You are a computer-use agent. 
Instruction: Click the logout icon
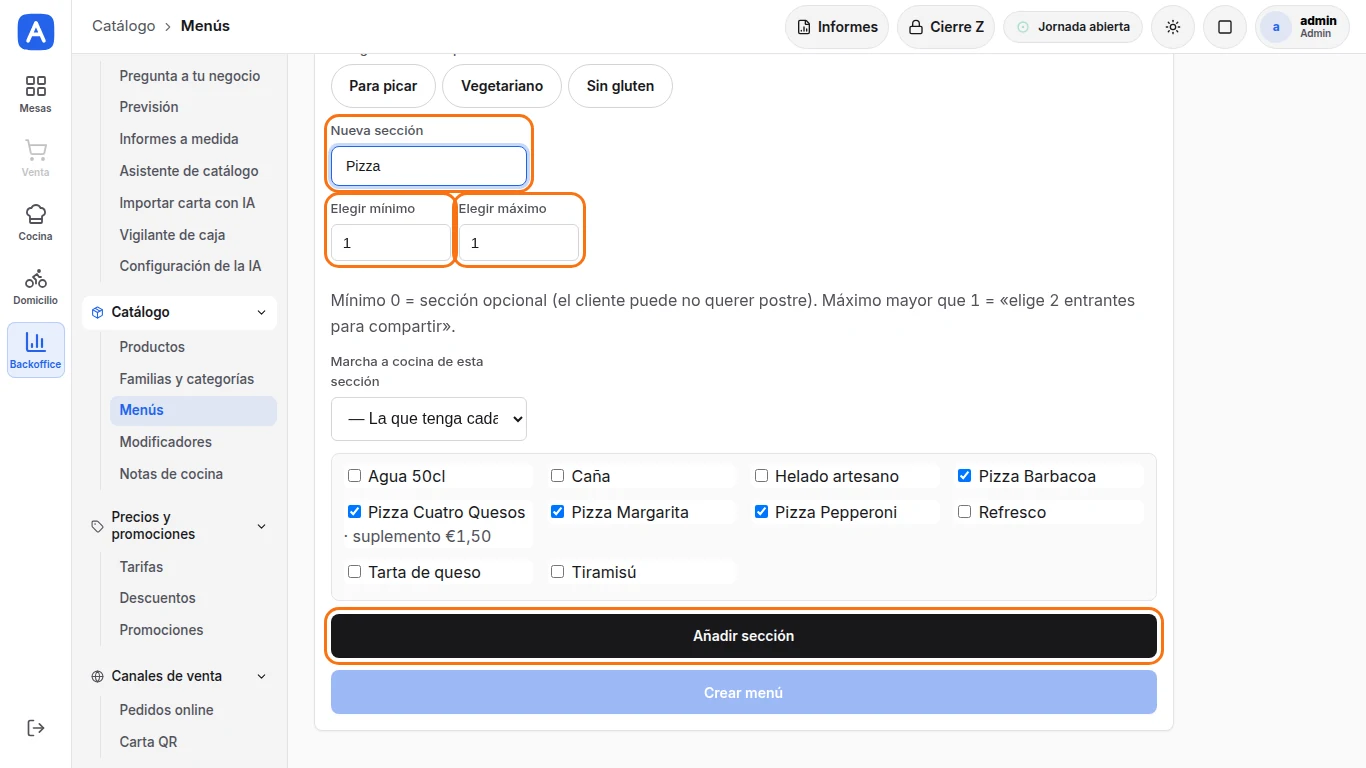(x=36, y=728)
